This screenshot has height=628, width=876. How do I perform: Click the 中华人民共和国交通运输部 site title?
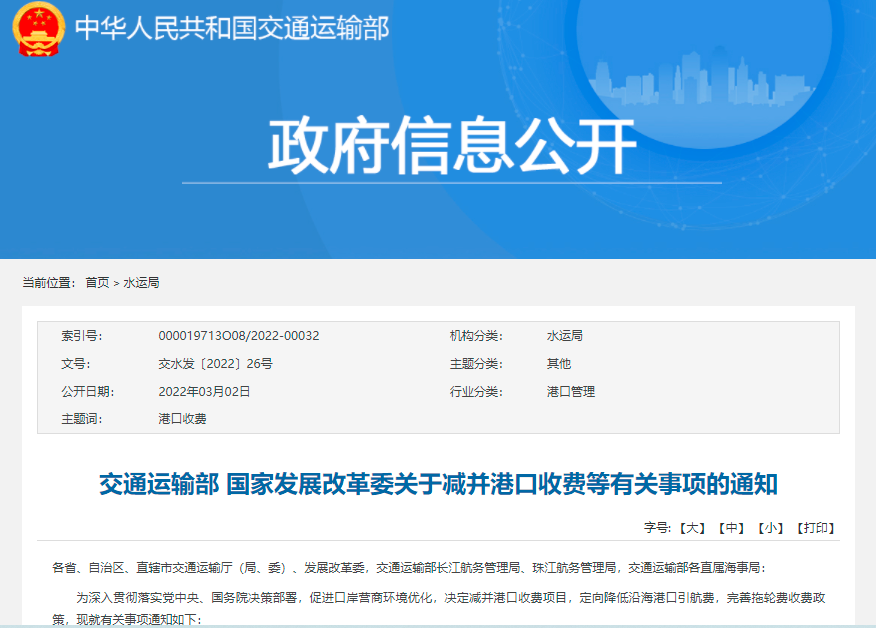tap(232, 28)
